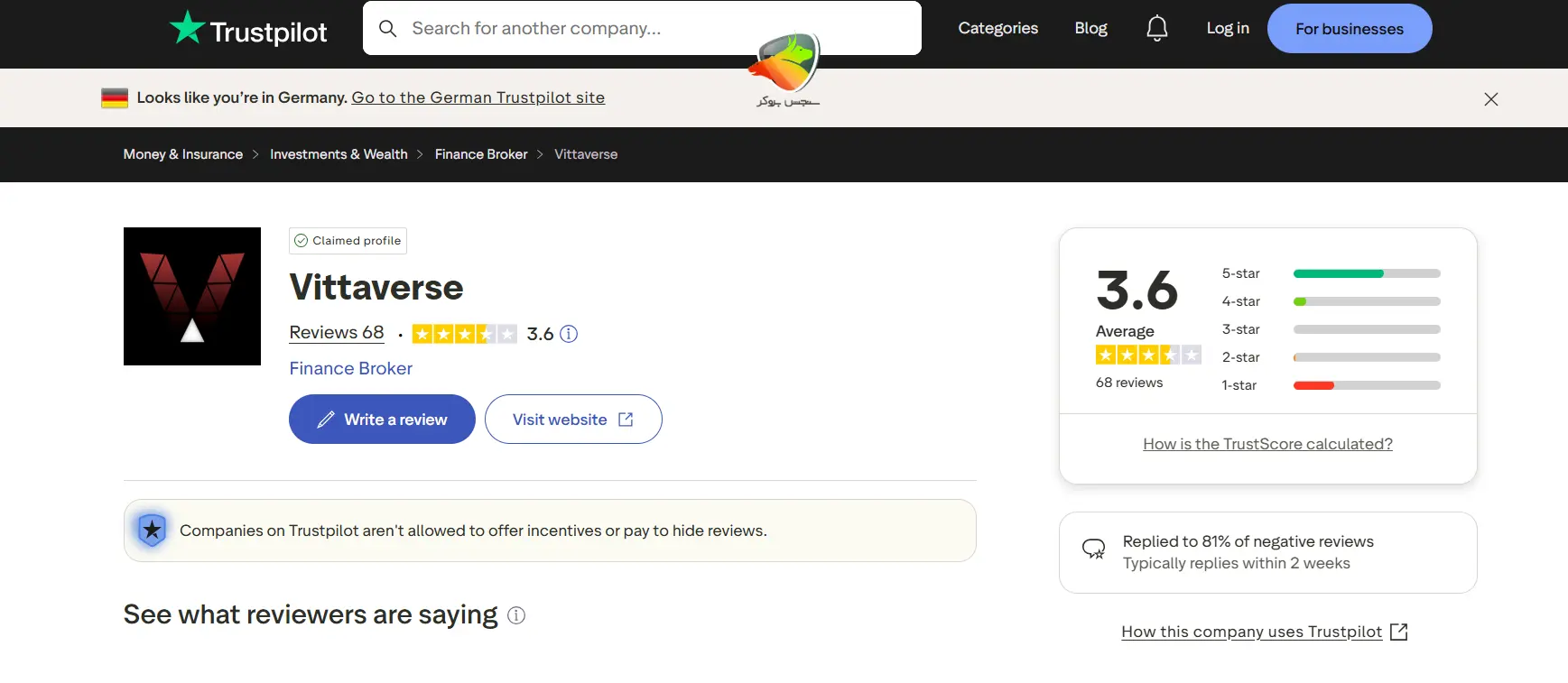Click the incentives notice text
This screenshot has width=1568, height=683.
[x=473, y=531]
